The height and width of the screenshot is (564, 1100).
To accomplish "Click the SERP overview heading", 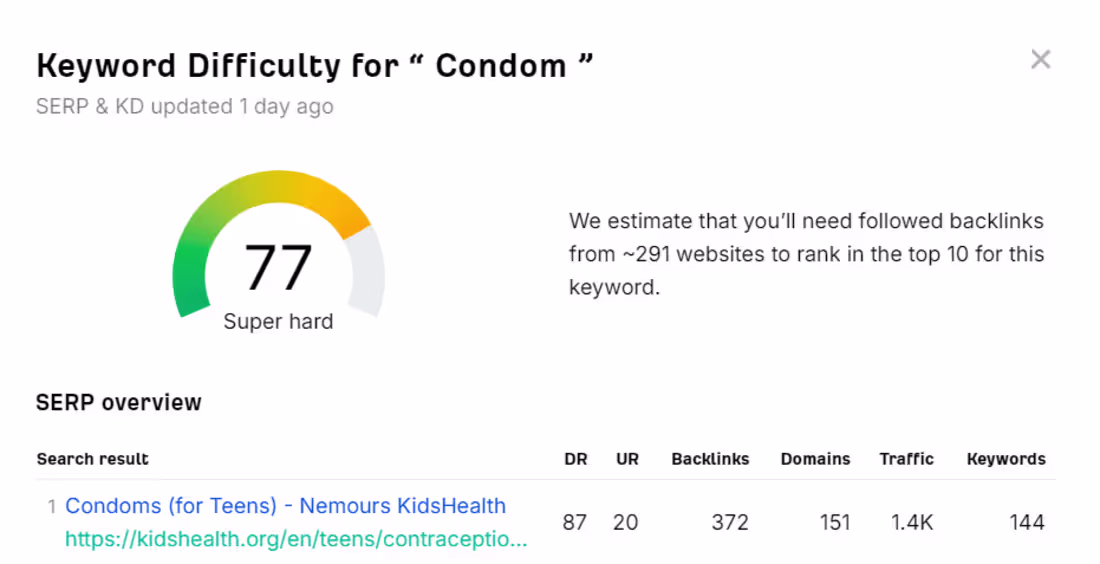I will (x=119, y=402).
